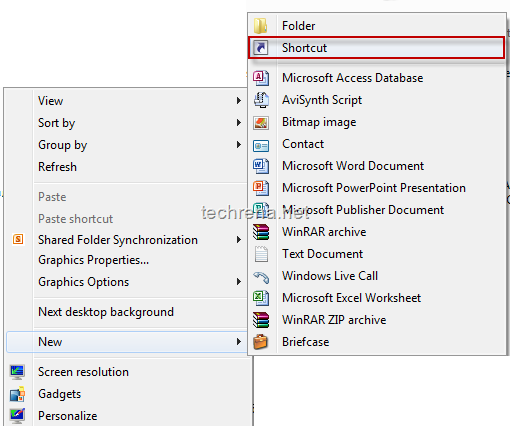510x426 pixels.
Task: Click the Publisher Document icon
Action: click(x=261, y=209)
